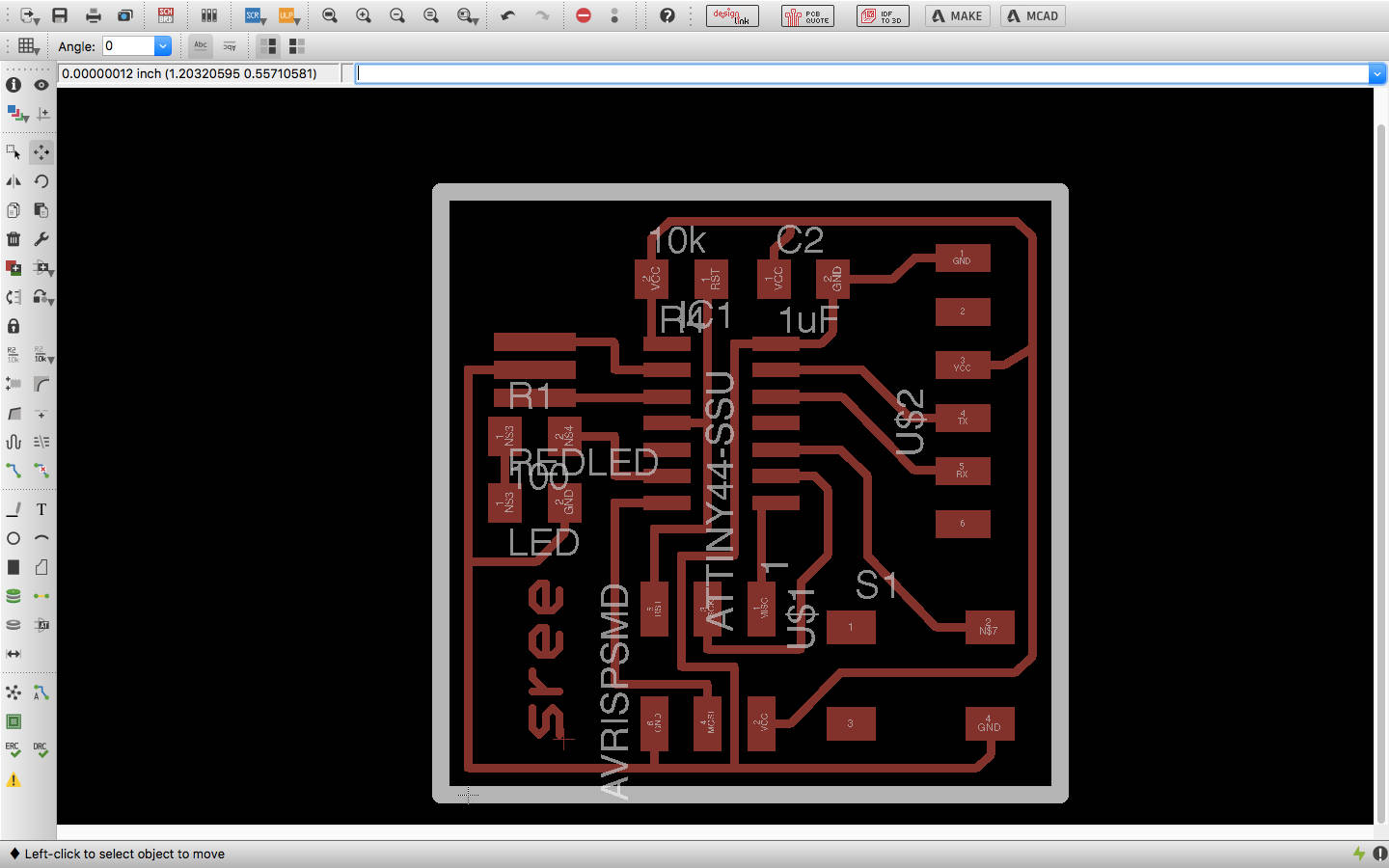Select the Paste tool
The image size is (1389, 868).
pyautogui.click(x=41, y=209)
